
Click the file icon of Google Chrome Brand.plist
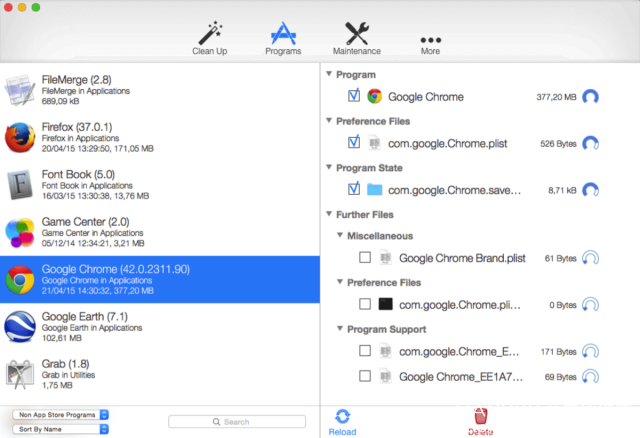(385, 258)
